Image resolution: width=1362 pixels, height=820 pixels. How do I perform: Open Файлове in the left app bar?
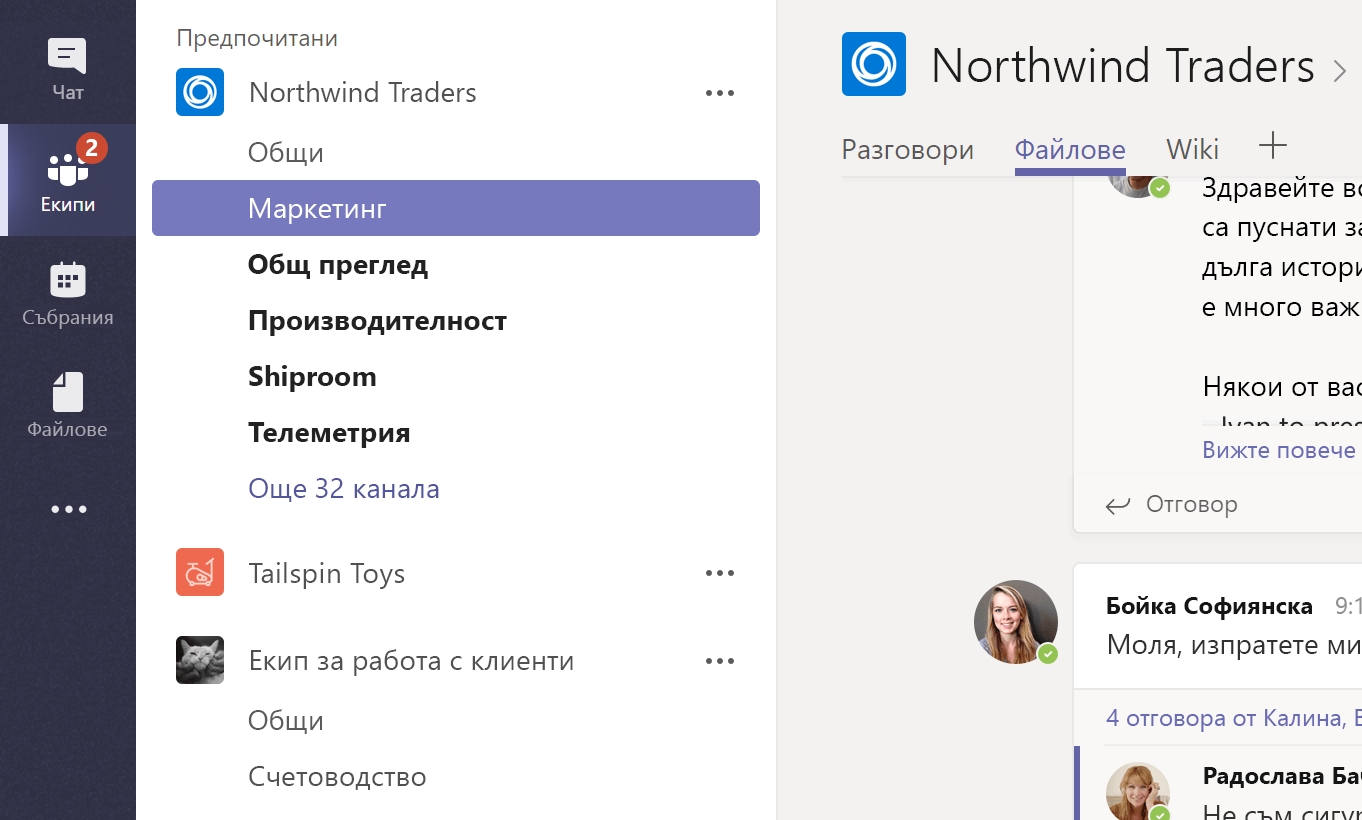(67, 405)
